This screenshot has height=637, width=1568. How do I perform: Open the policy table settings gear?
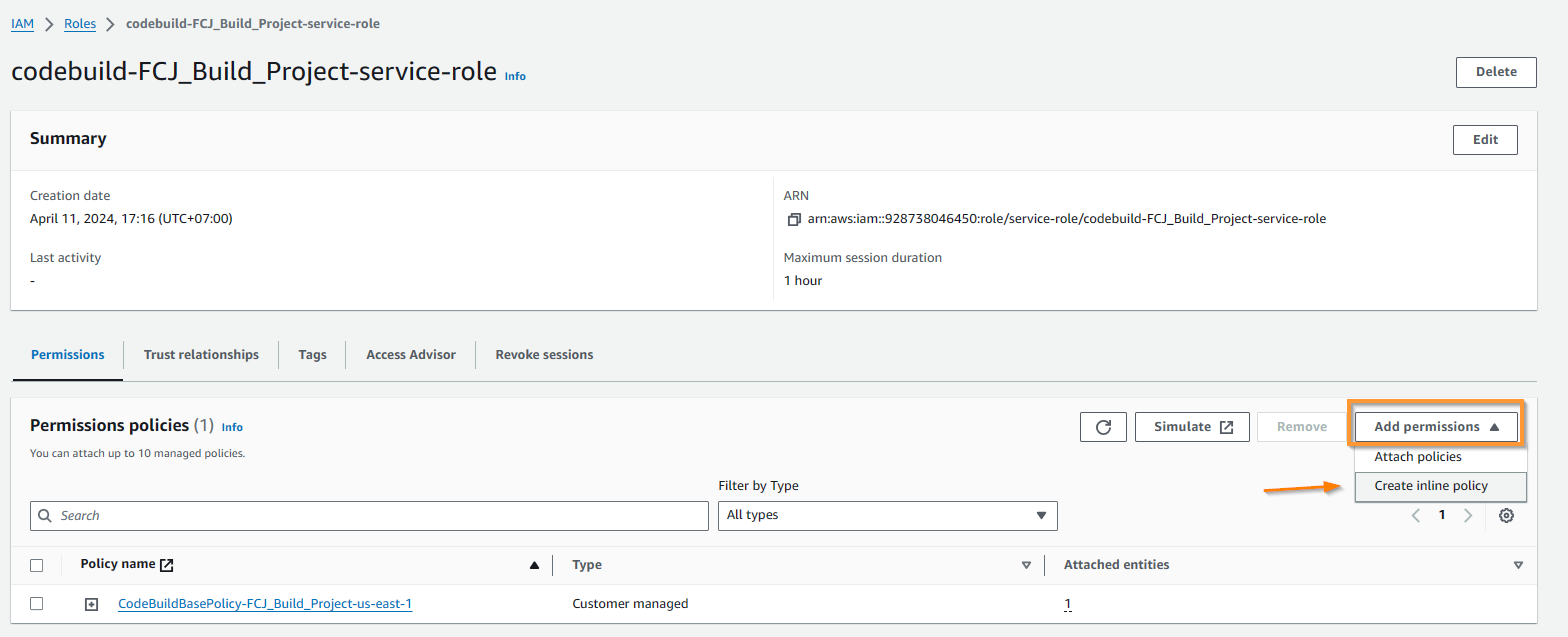(1506, 516)
